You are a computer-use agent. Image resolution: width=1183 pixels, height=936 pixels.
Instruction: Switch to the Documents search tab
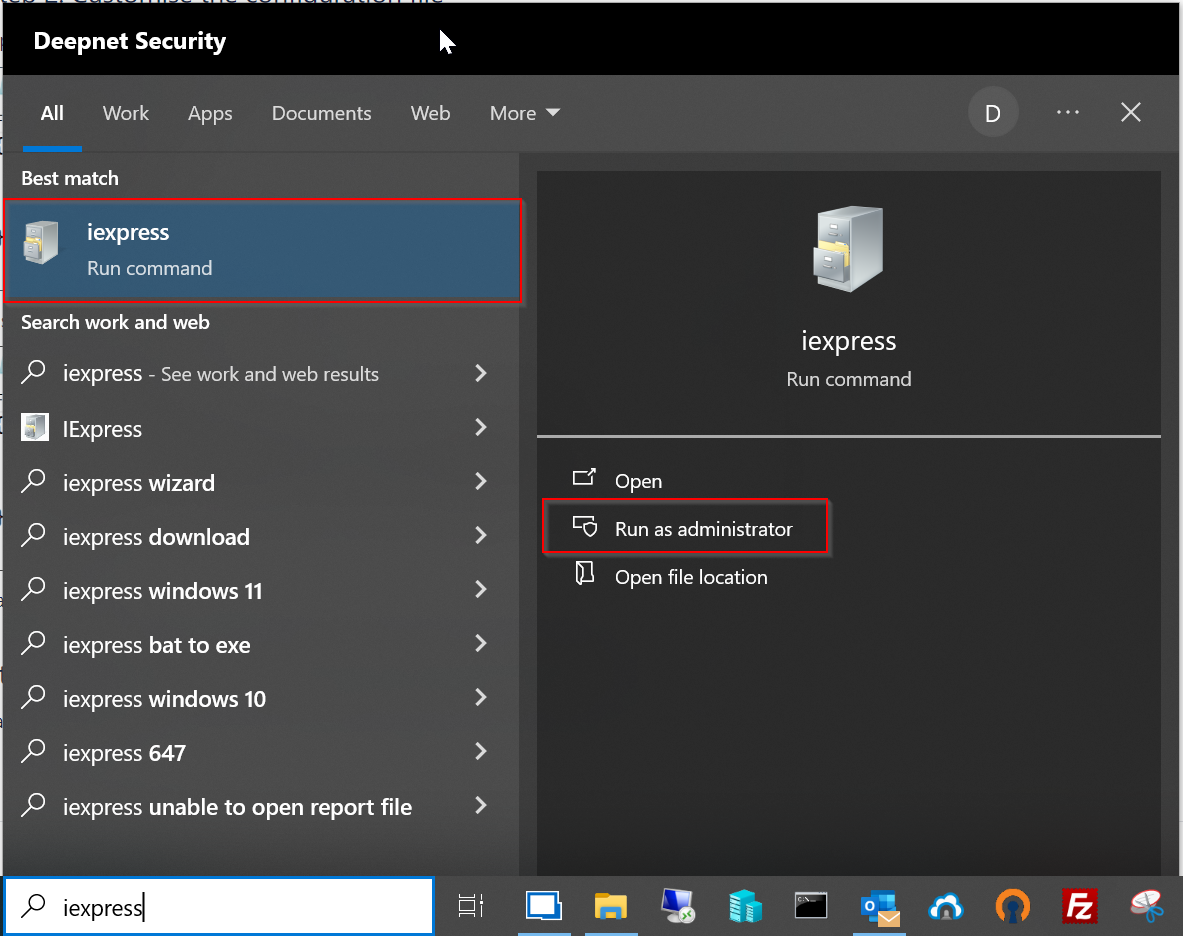pyautogui.click(x=321, y=114)
